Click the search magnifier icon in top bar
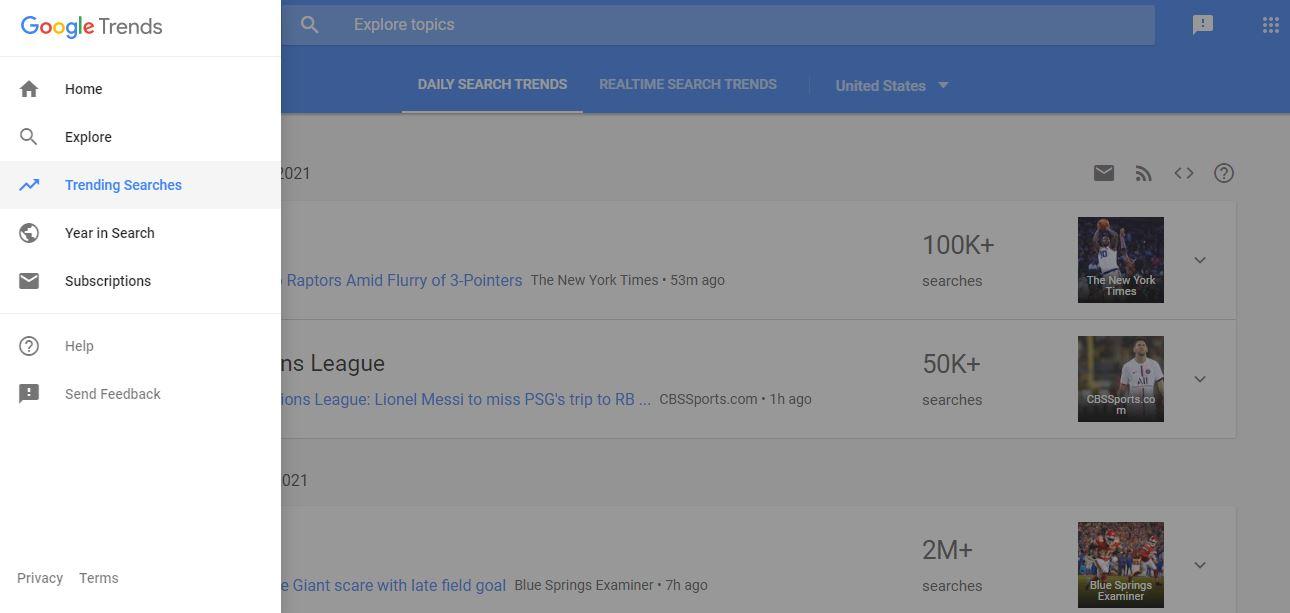Viewport: 1290px width, 613px height. (310, 25)
